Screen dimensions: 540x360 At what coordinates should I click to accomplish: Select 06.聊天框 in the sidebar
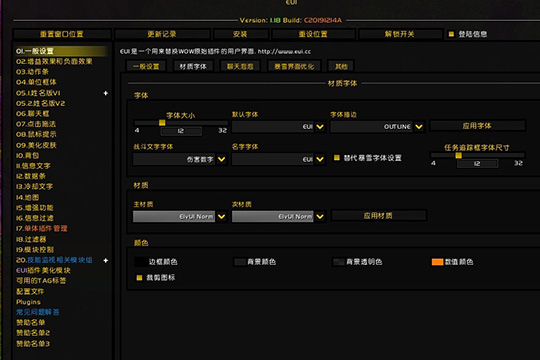(33, 113)
